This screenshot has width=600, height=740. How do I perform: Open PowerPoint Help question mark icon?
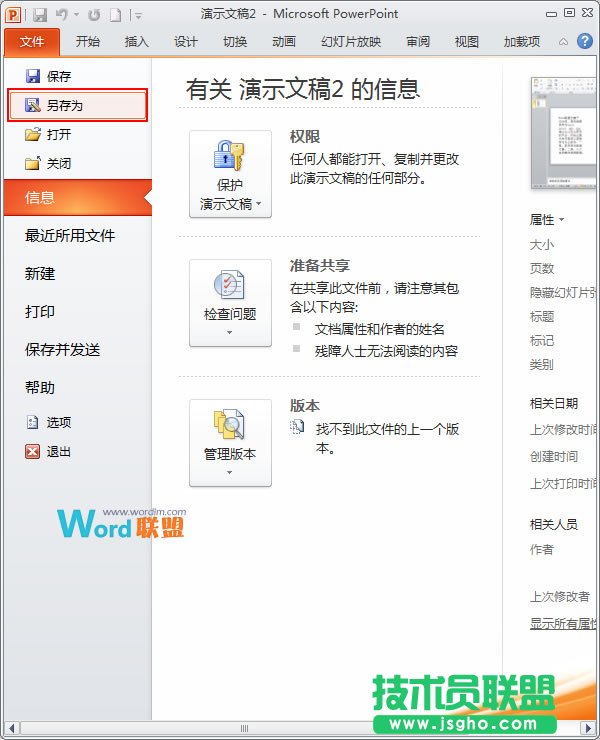click(x=584, y=41)
